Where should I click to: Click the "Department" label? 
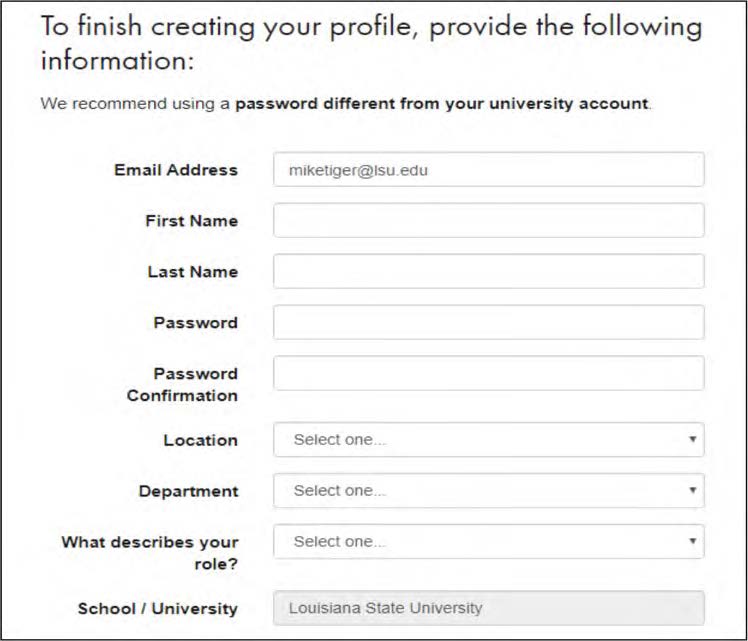point(188,491)
